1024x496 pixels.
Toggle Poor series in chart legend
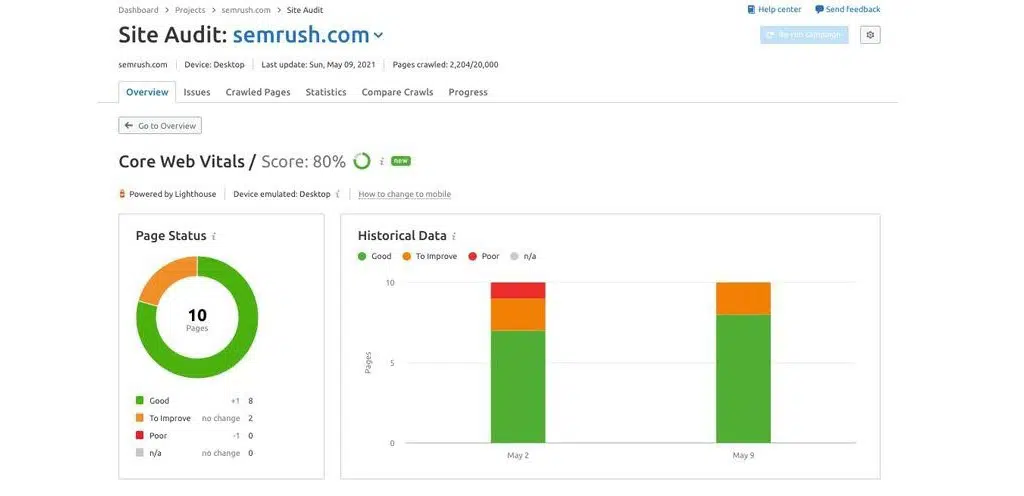484,256
